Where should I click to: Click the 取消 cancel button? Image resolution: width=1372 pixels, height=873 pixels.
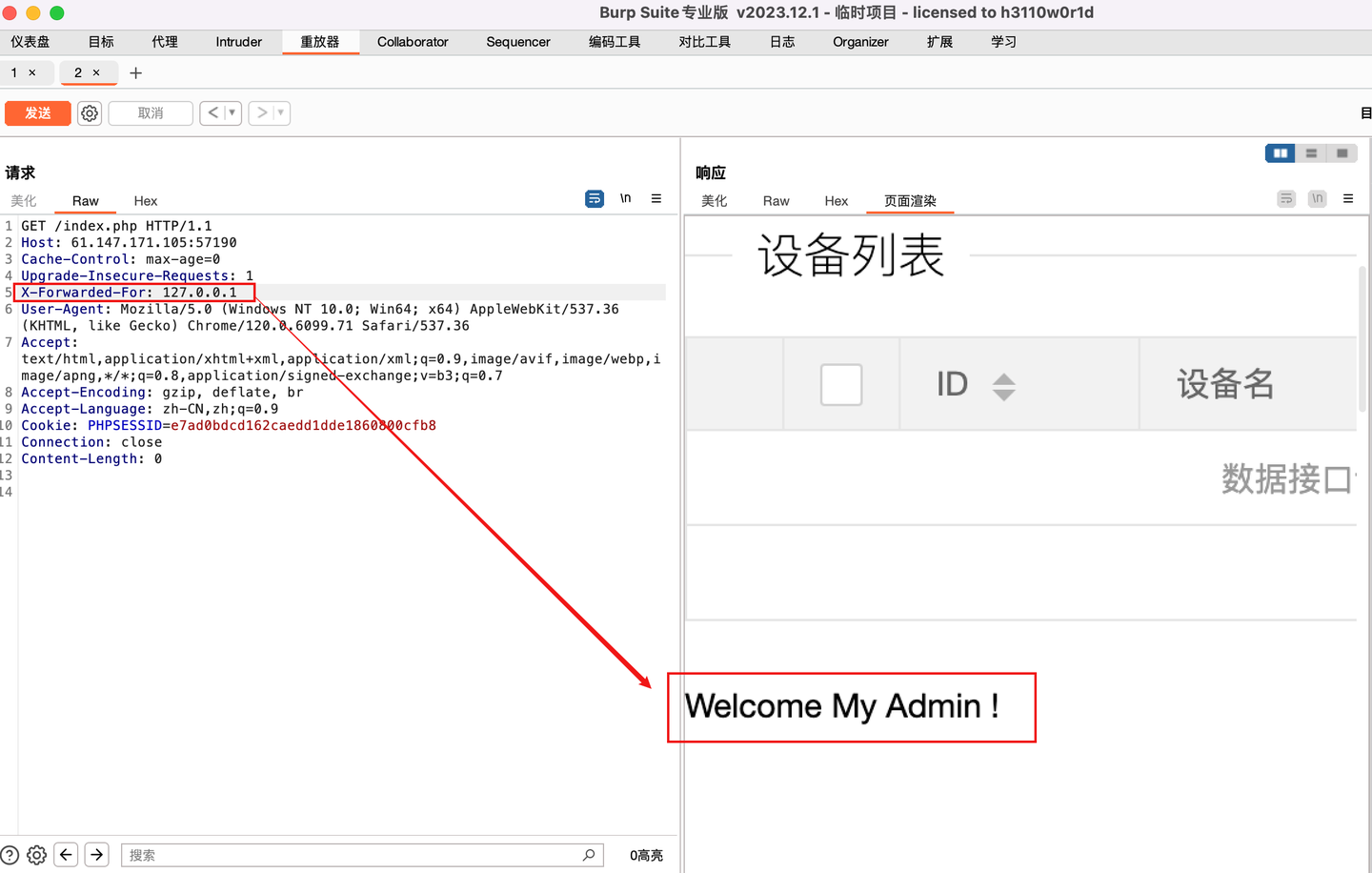point(150,112)
